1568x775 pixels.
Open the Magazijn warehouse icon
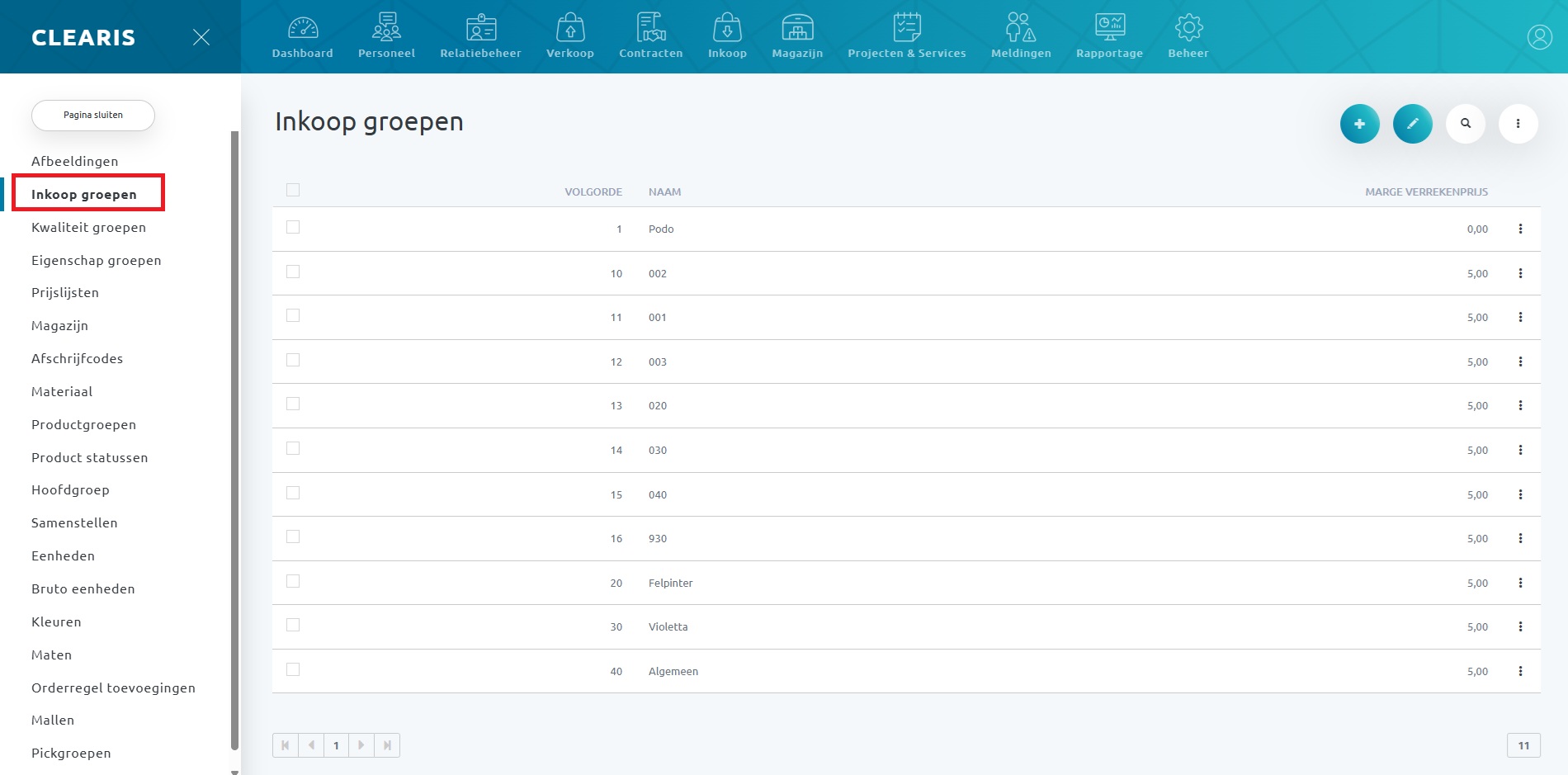tap(797, 28)
